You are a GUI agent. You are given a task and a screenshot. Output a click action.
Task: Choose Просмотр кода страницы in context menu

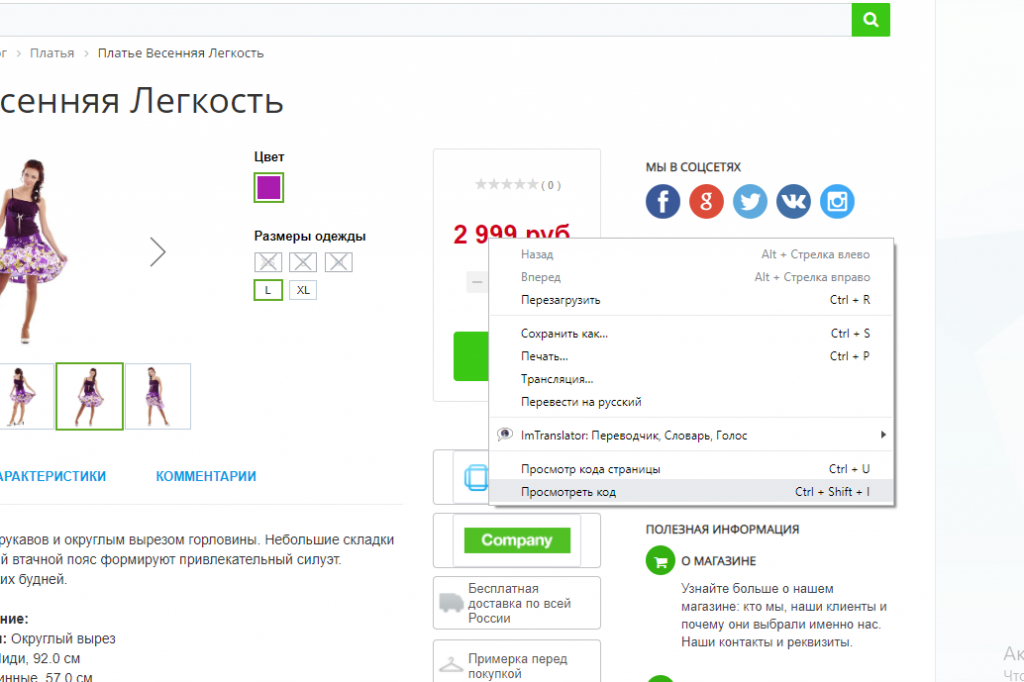[x=691, y=469]
